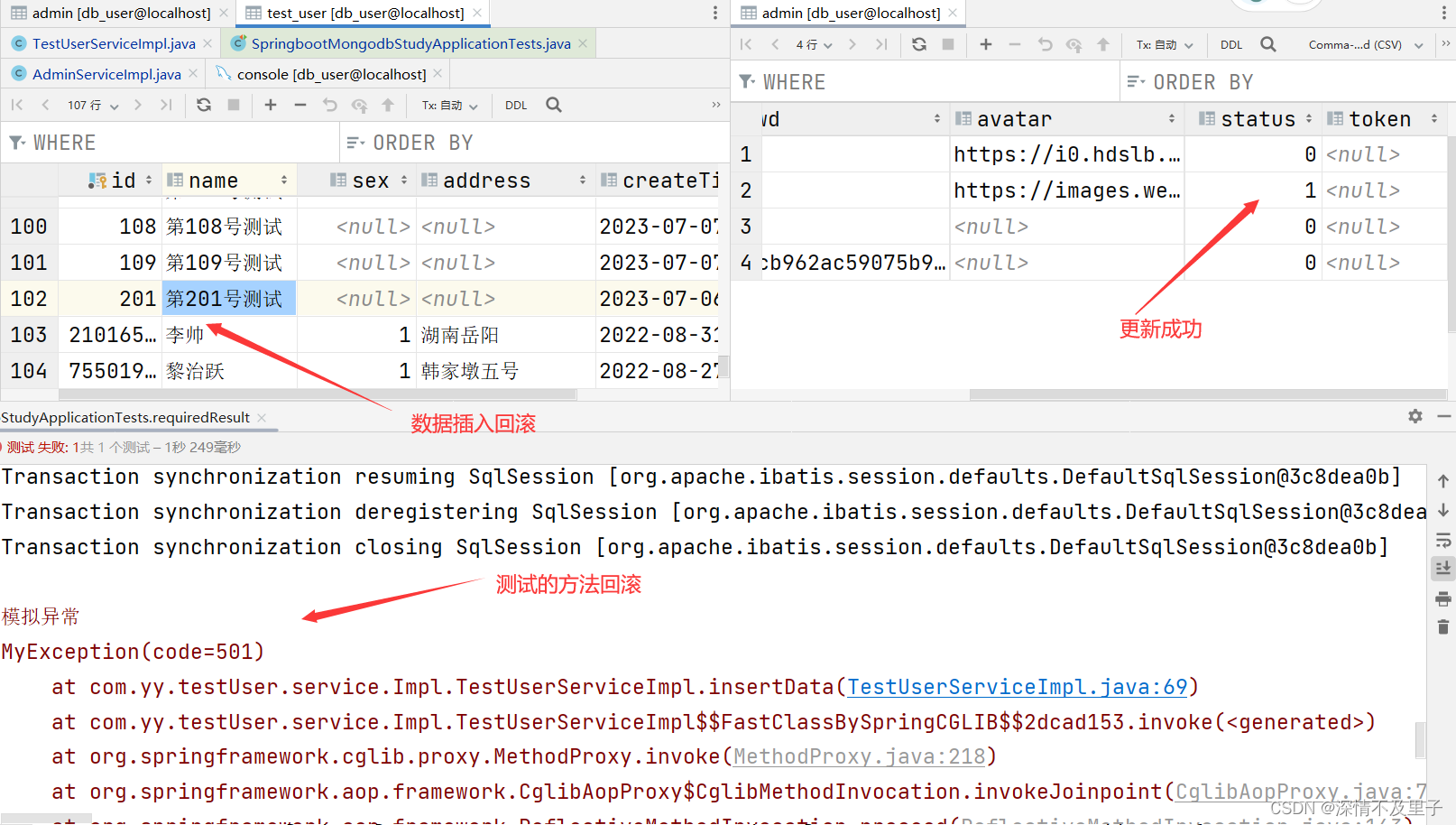Reload data in the test_user table
Screen dimensions: 1456x825
click(204, 105)
